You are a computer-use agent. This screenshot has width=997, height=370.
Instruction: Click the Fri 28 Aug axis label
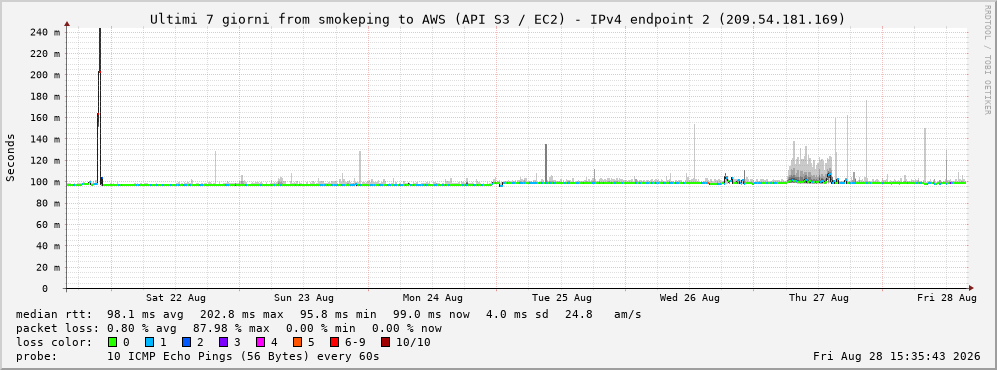pos(947,298)
